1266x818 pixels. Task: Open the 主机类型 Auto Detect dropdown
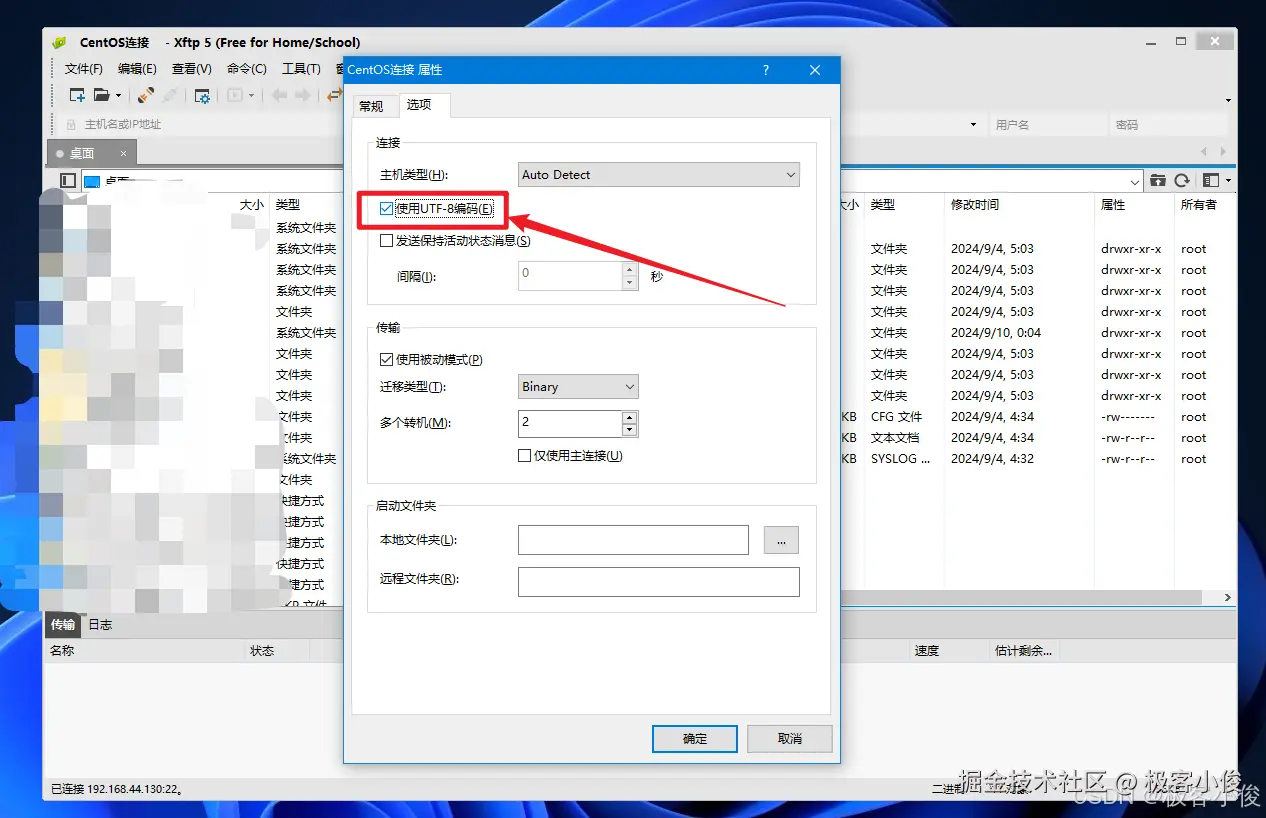(x=659, y=175)
